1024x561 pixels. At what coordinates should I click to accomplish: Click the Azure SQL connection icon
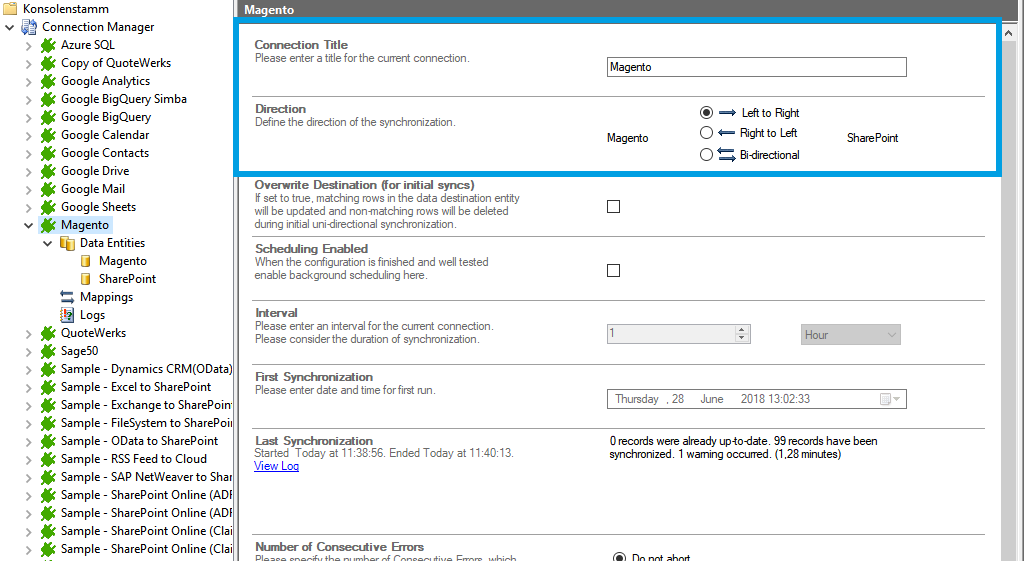(48, 45)
